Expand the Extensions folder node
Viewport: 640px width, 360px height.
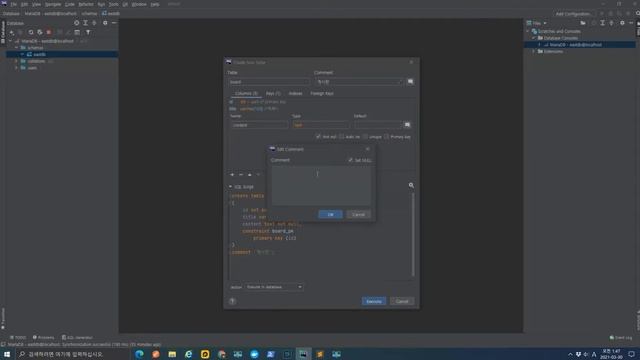(534, 51)
